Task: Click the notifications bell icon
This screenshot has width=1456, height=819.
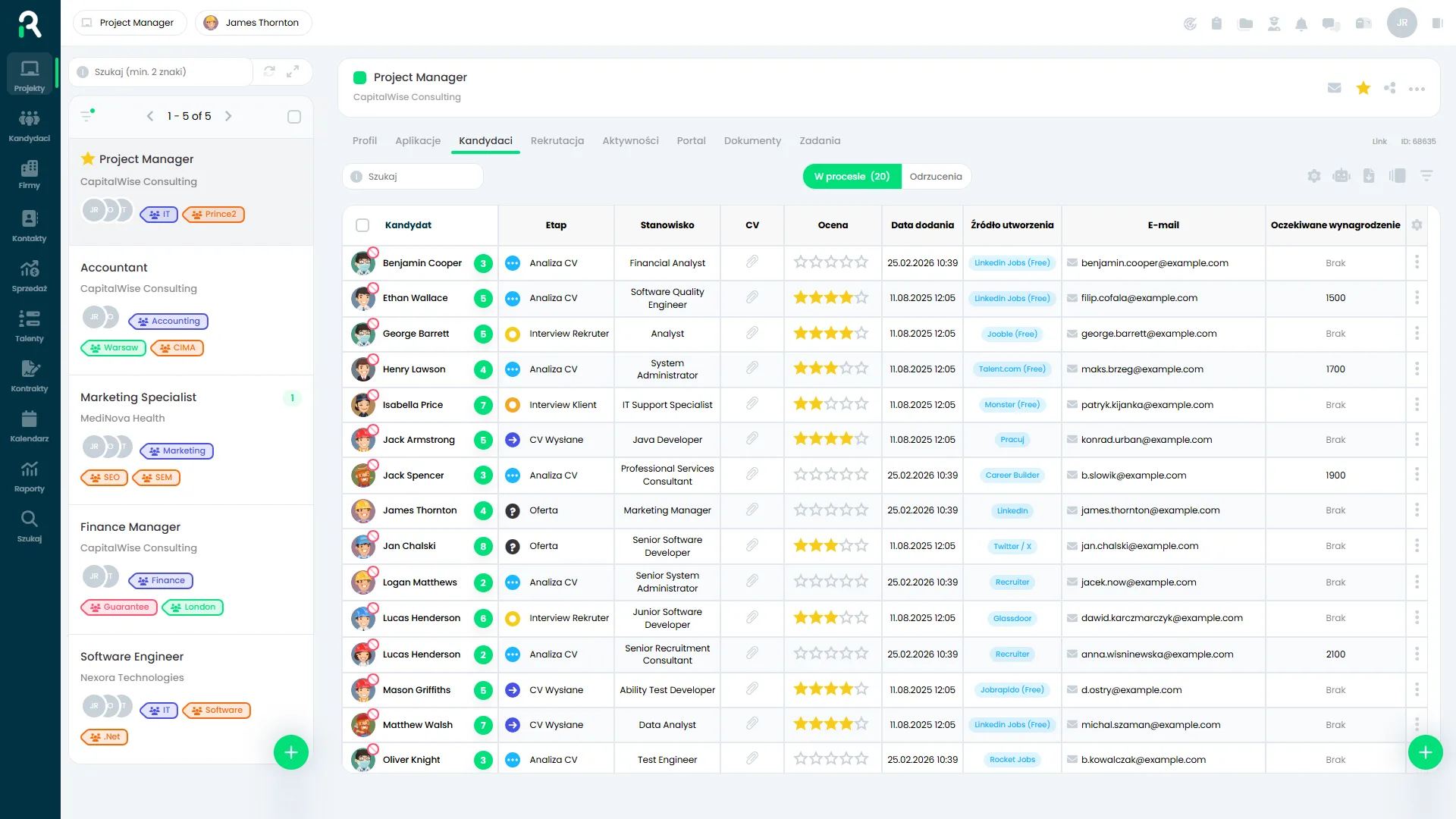Action: (1301, 24)
